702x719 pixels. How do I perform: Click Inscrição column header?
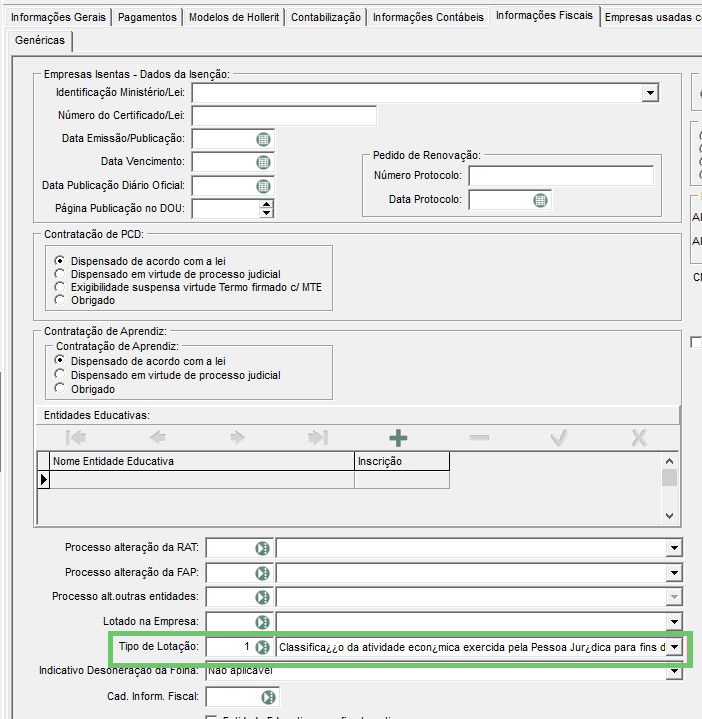pos(402,461)
